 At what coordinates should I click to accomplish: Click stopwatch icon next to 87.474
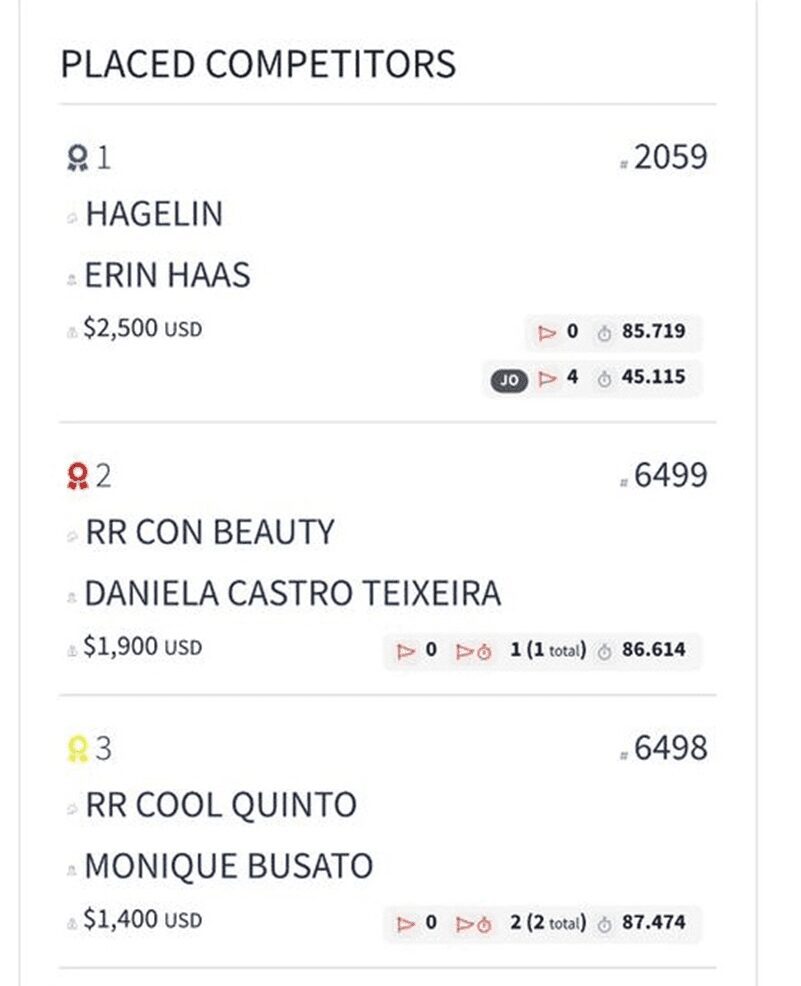click(x=604, y=924)
